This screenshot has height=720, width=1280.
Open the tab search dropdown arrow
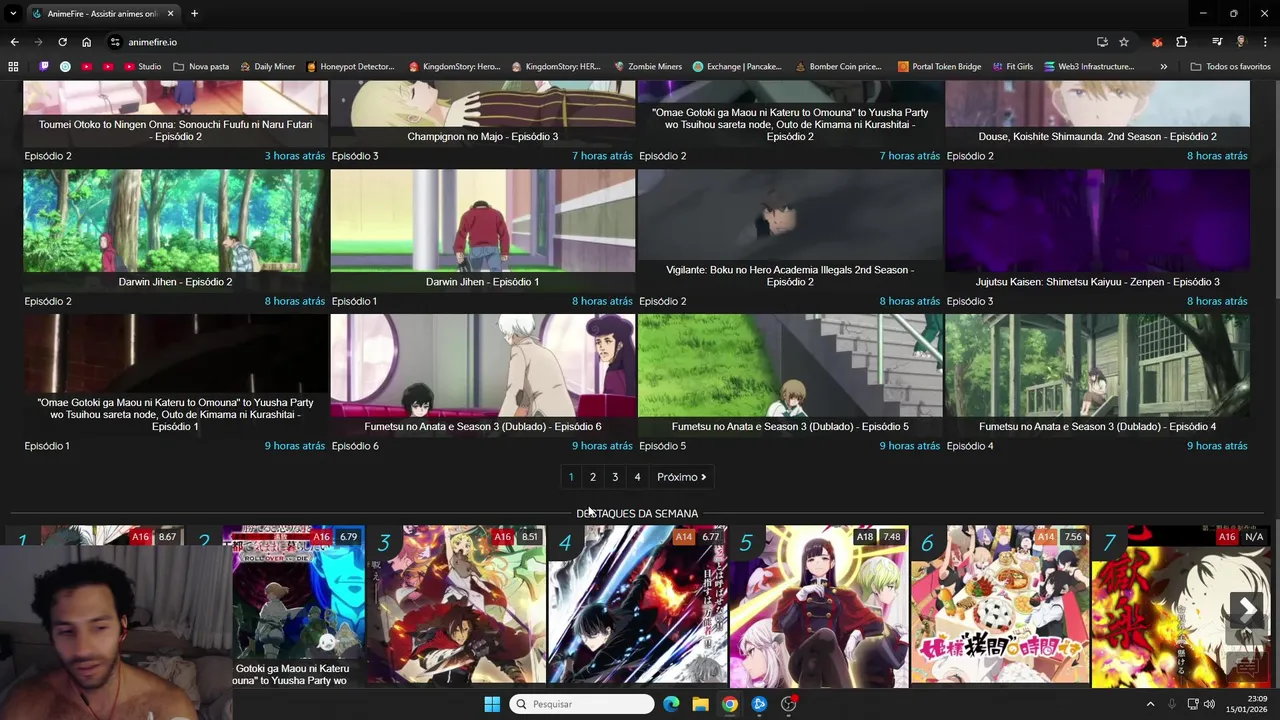pyautogui.click(x=13, y=14)
